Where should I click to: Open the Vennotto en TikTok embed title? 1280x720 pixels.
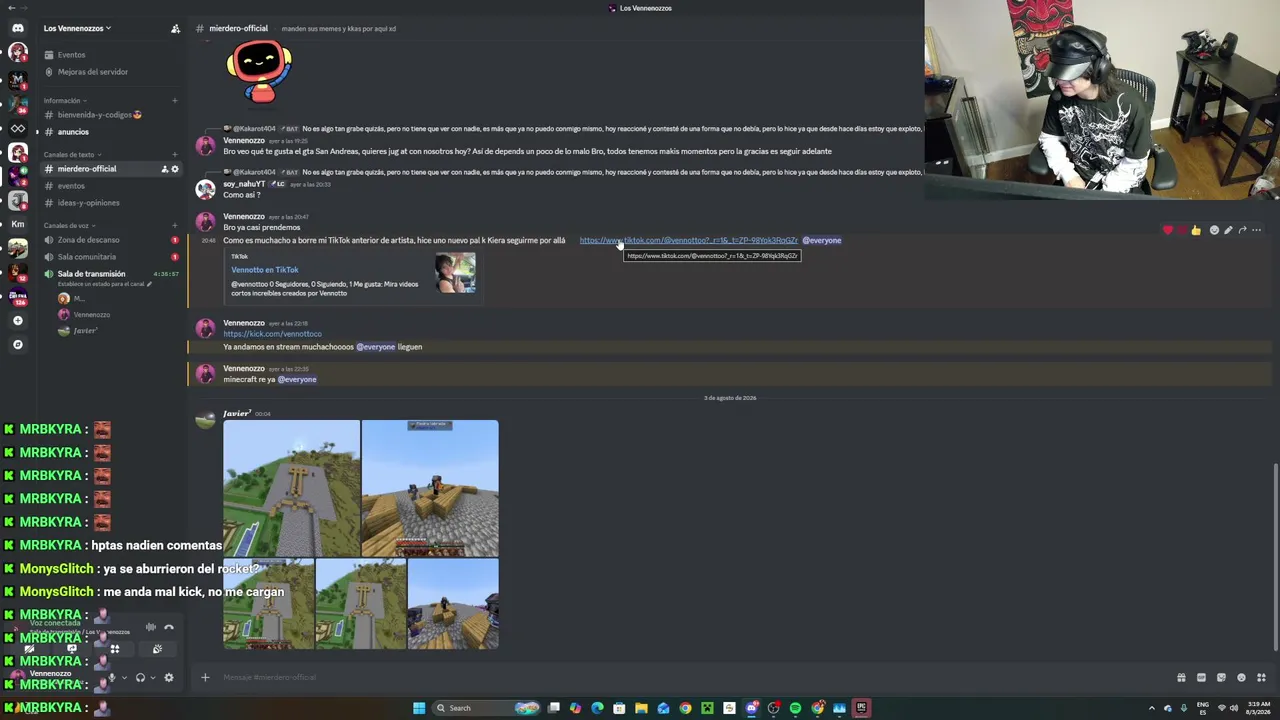pos(265,270)
